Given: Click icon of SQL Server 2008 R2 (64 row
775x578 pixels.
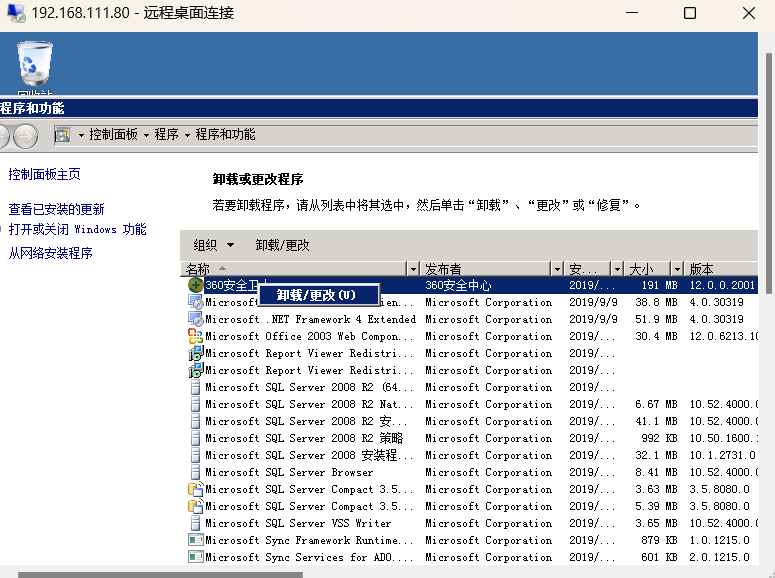Looking at the screenshot, I should (x=196, y=387).
